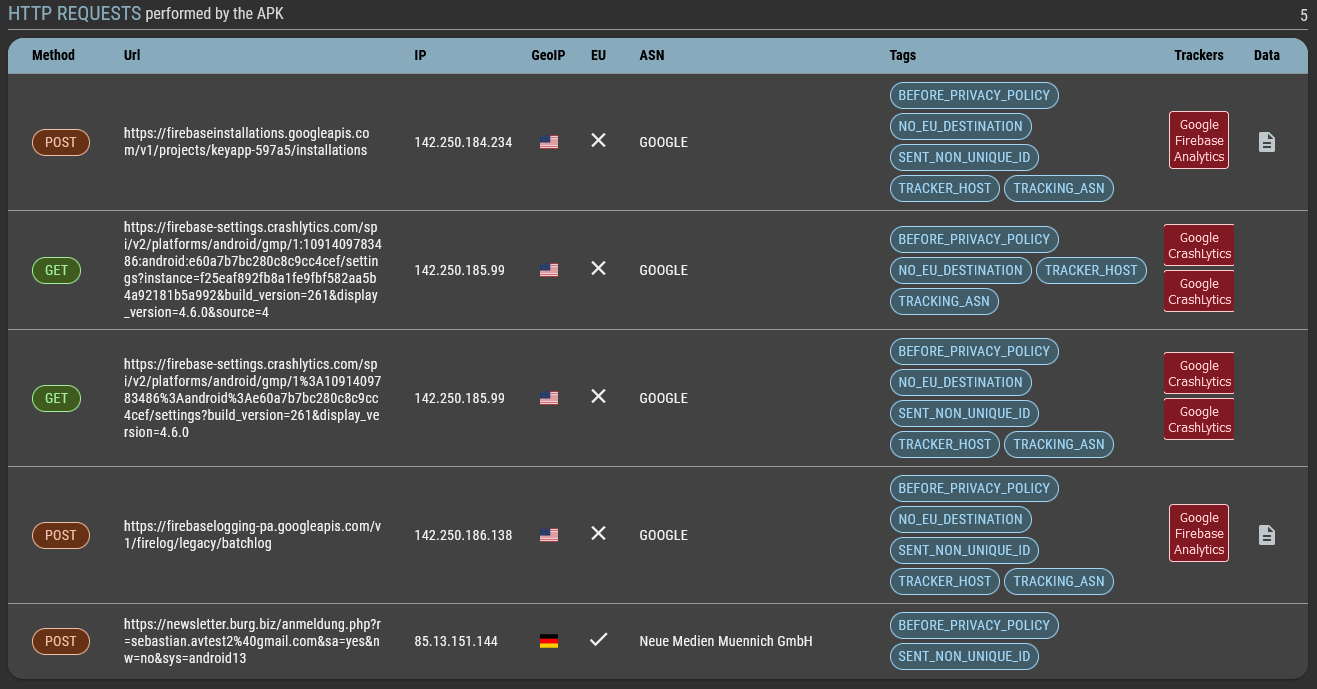Viewport: 1317px width, 689px height.
Task: Click IP address 142.250.186.138
Action: pos(463,535)
